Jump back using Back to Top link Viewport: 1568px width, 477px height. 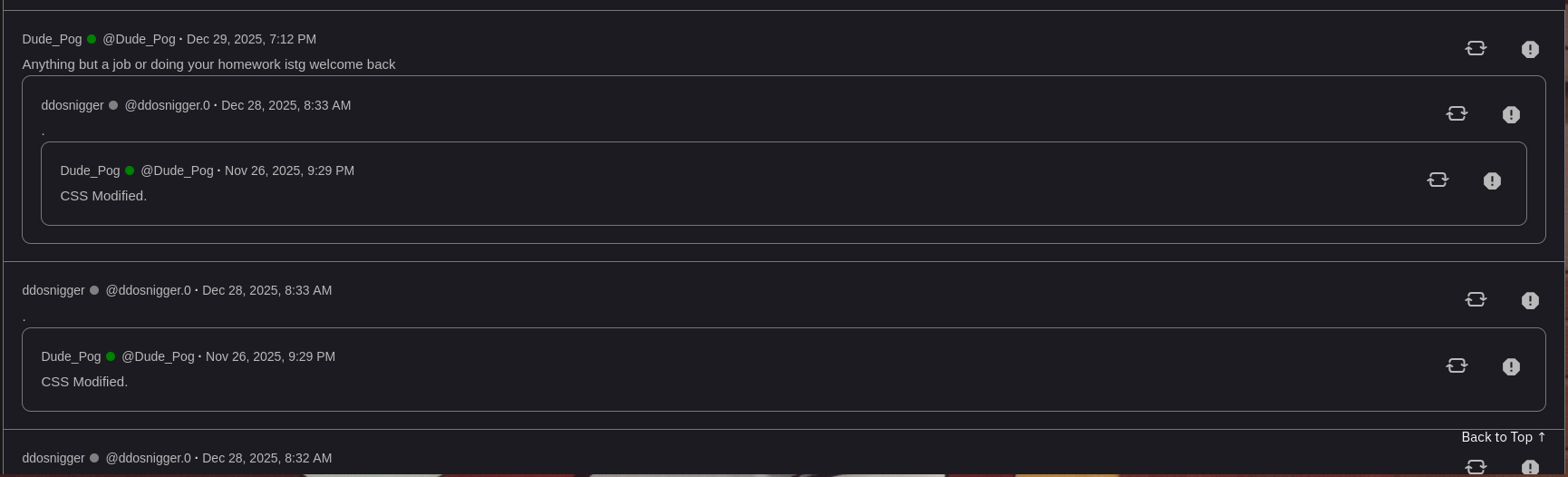[x=1503, y=437]
